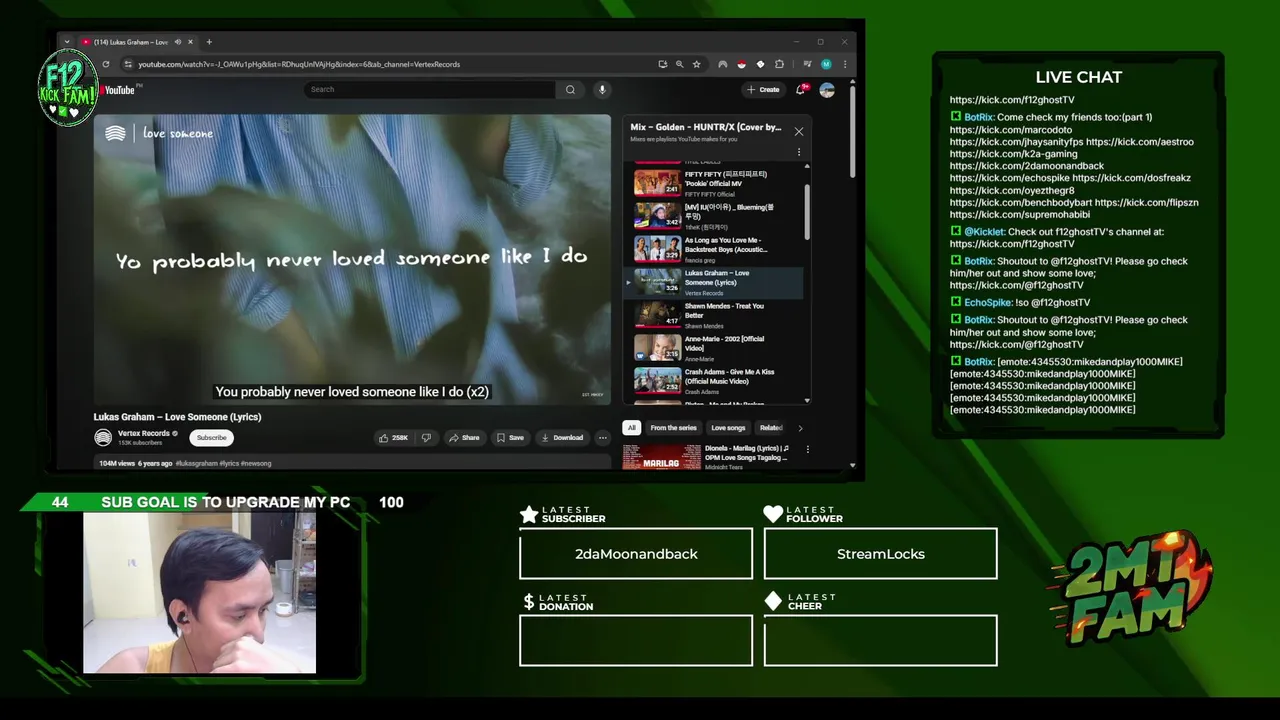Click the YouTube search magnifier button

[570, 89]
